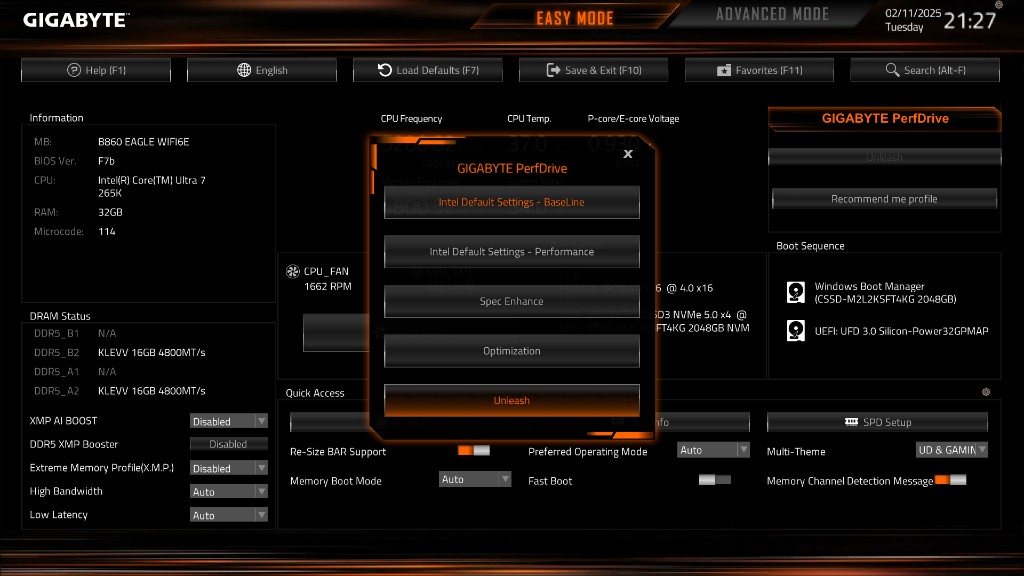Select Intel Default Settings - BaseLine profile
The width and height of the screenshot is (1024, 576).
[511, 202]
